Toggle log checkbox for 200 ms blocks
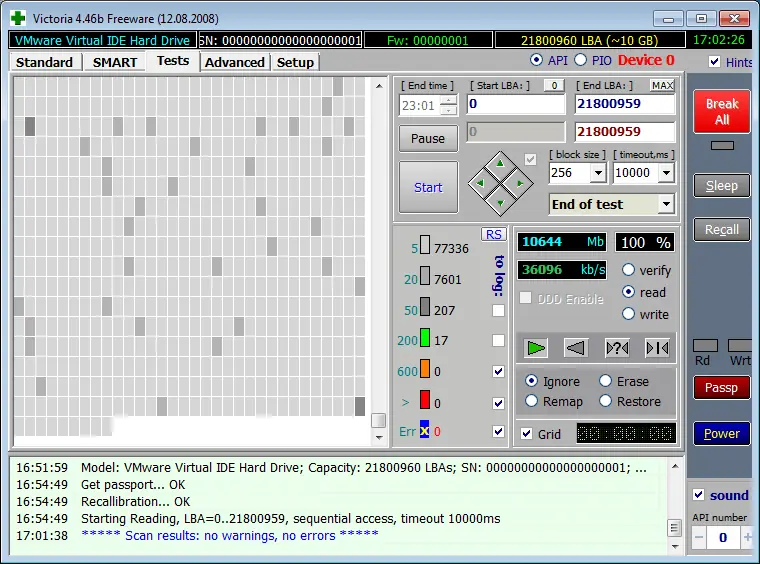This screenshot has width=760, height=564. (x=498, y=340)
